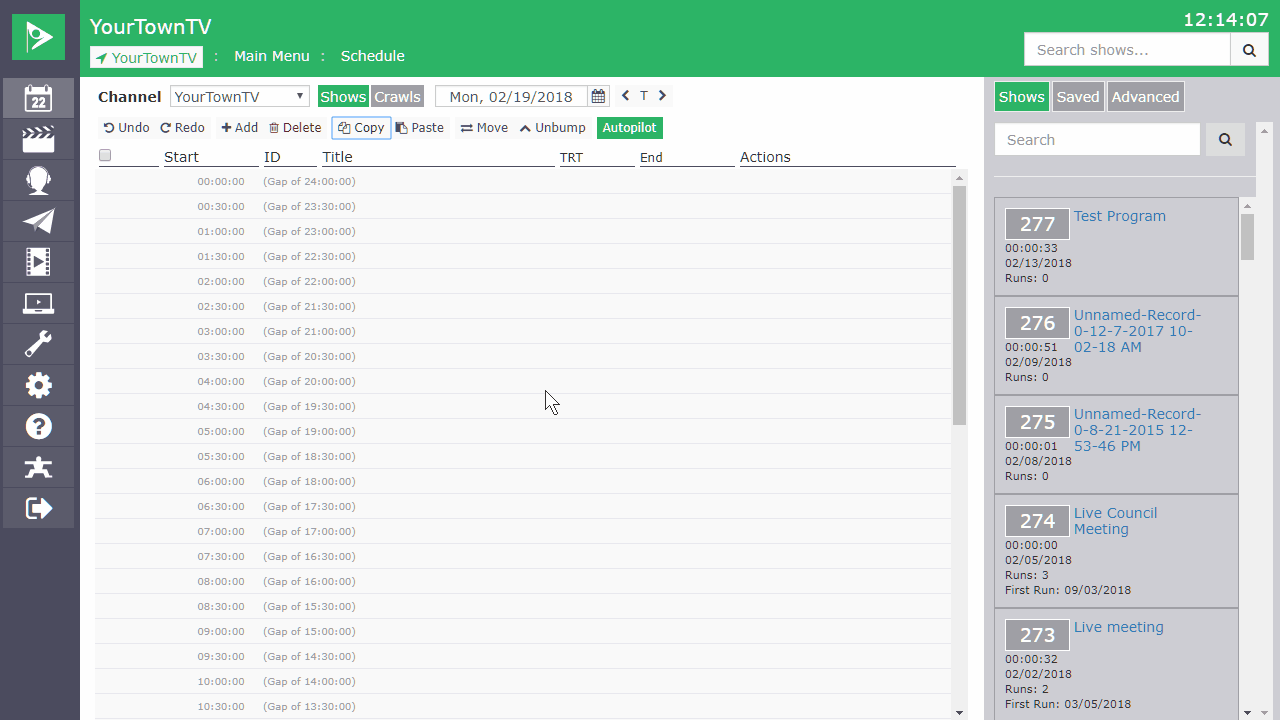This screenshot has width=1280, height=720.
Task: Click the shows panel search magnifier
Action: (1225, 139)
